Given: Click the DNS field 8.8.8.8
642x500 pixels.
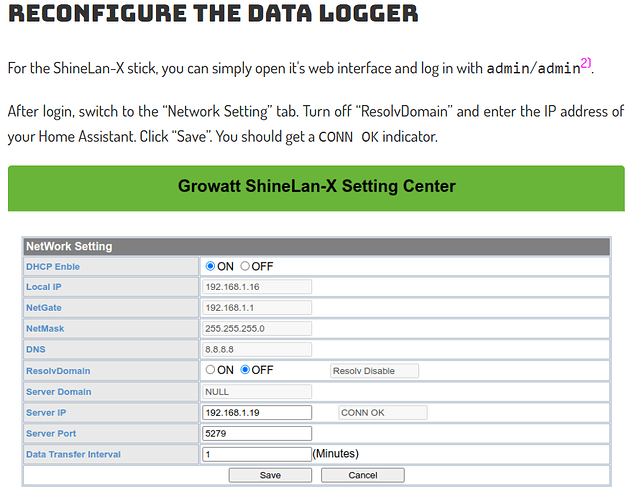Looking at the screenshot, I should [x=257, y=349].
